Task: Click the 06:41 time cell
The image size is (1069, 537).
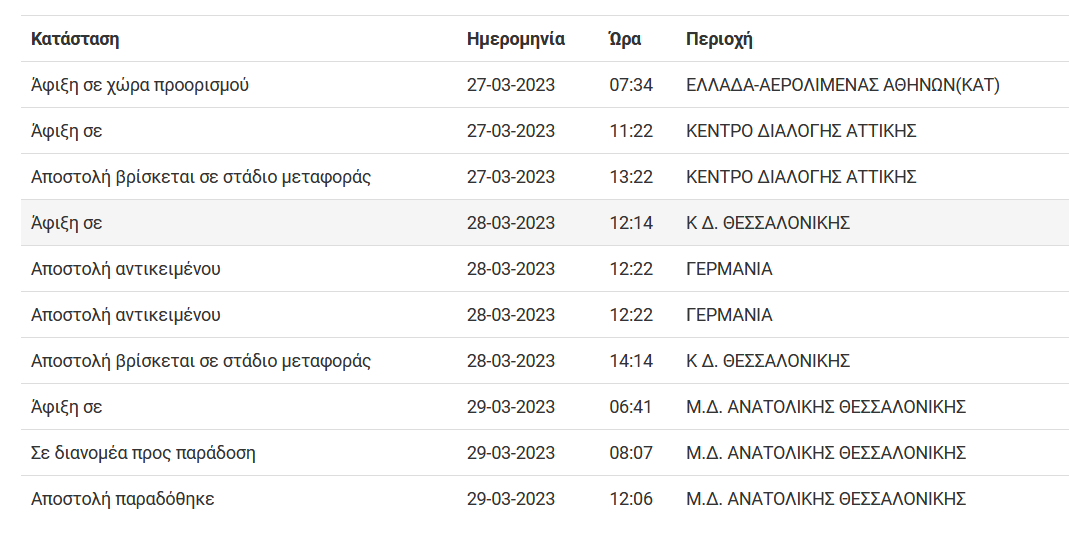Action: click(x=631, y=407)
